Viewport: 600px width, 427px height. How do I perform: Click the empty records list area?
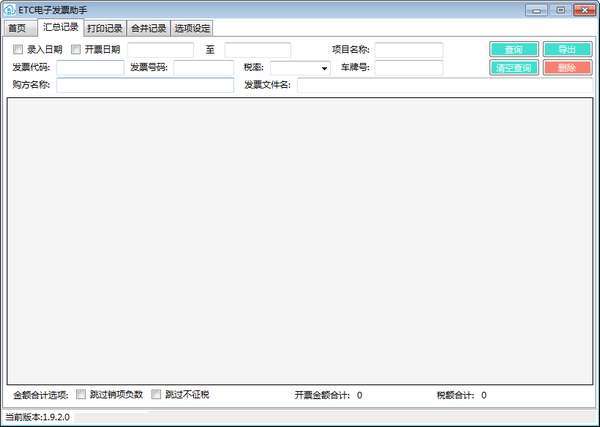click(x=300, y=241)
